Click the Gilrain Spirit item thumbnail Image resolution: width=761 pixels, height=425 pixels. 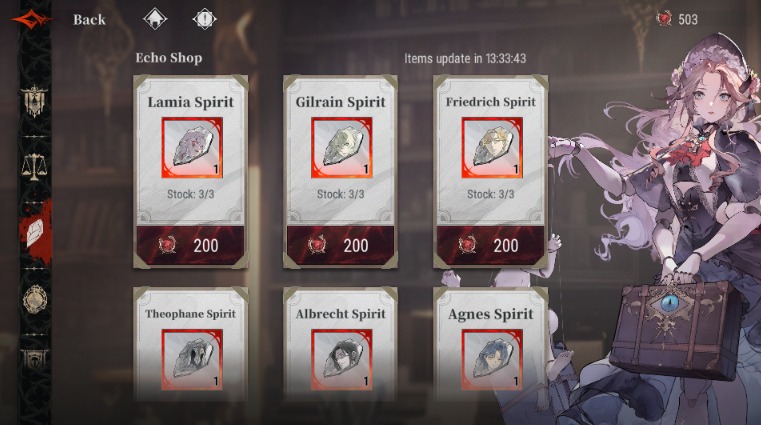pos(342,147)
